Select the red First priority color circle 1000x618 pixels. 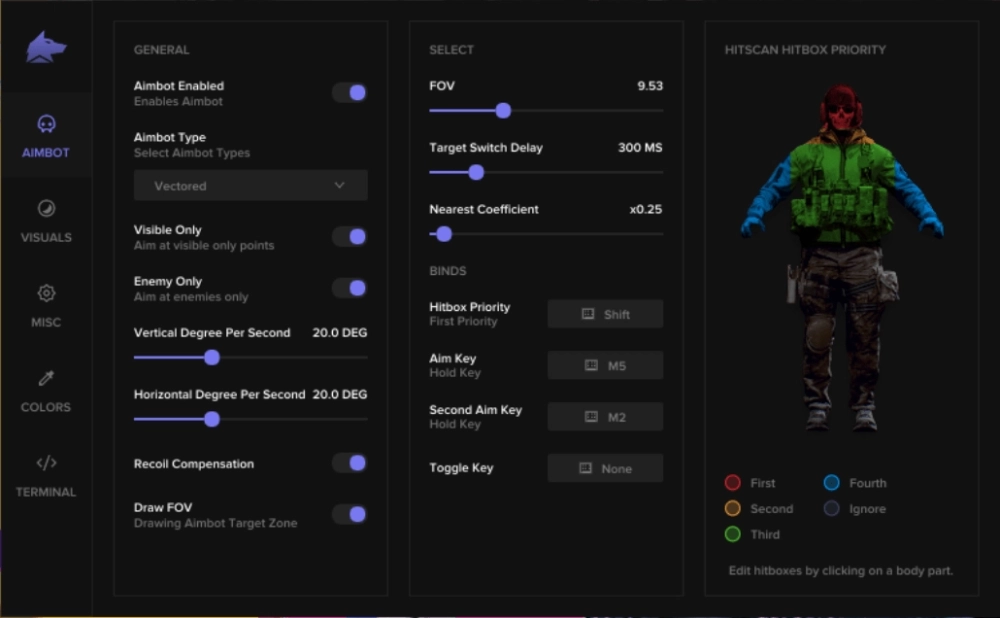pos(733,482)
